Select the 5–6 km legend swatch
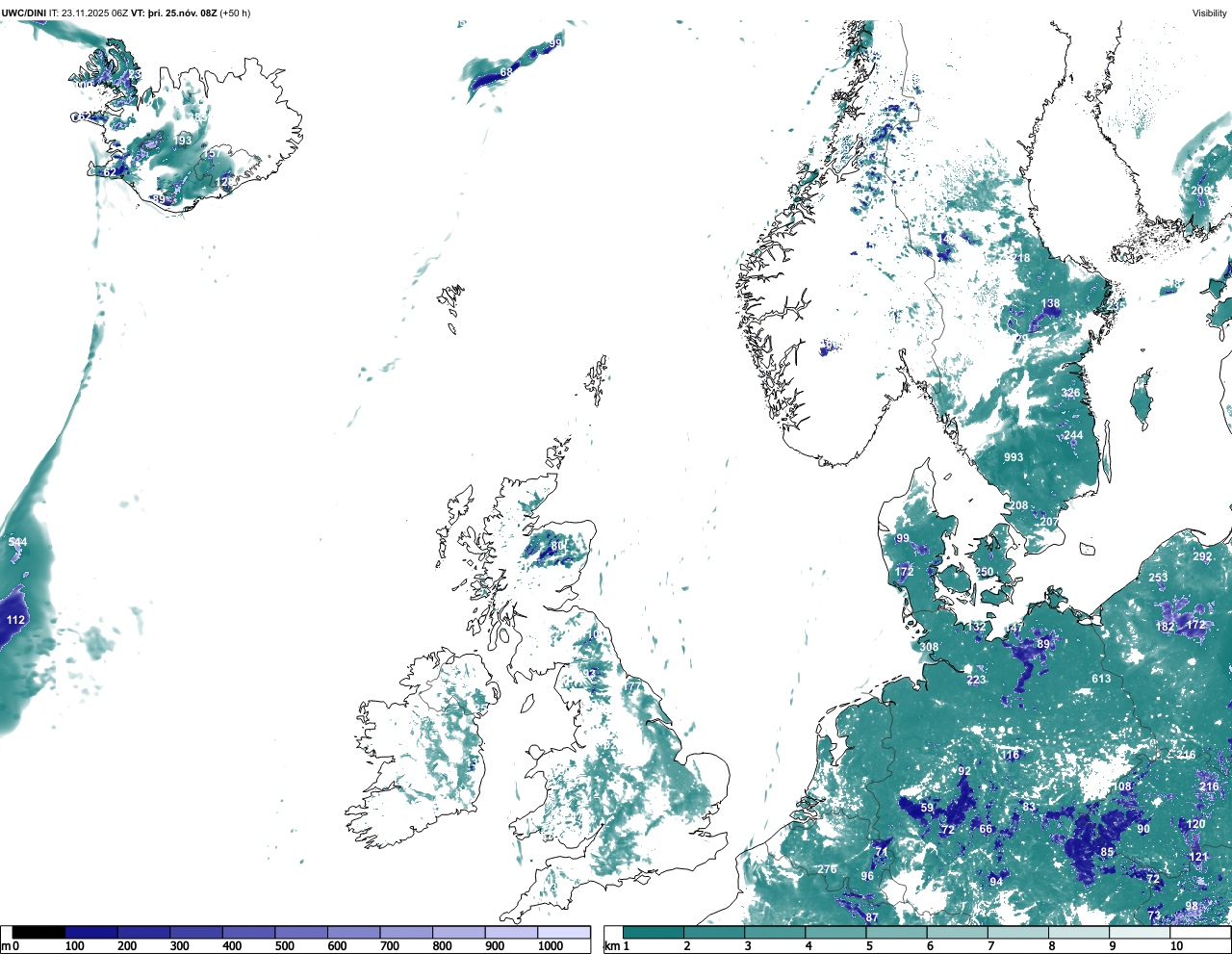Viewport: 1232px width, 954px height. click(x=896, y=932)
